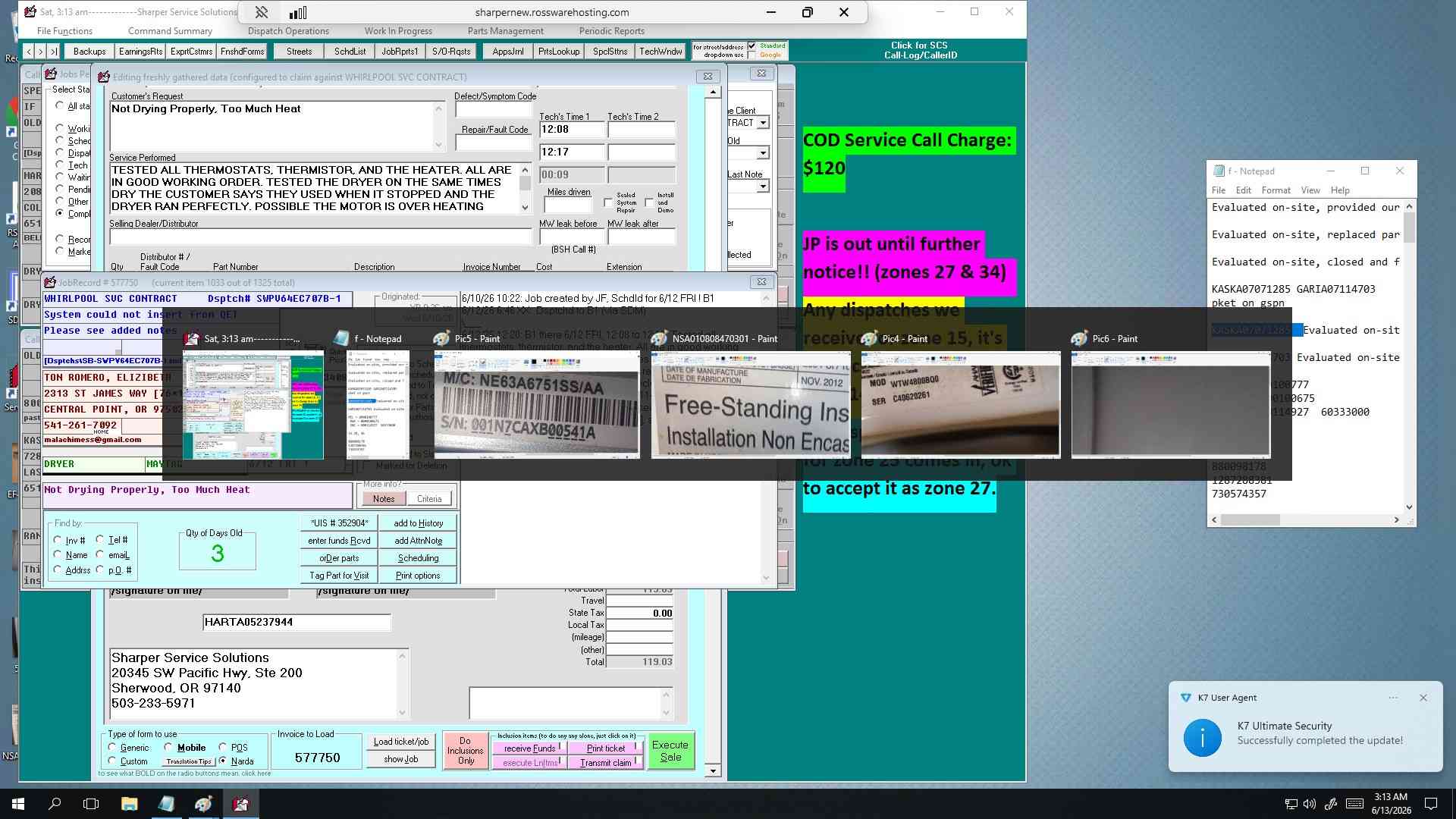1456x819 pixels.
Task: Open Windows Start menu
Action: pos(18,804)
